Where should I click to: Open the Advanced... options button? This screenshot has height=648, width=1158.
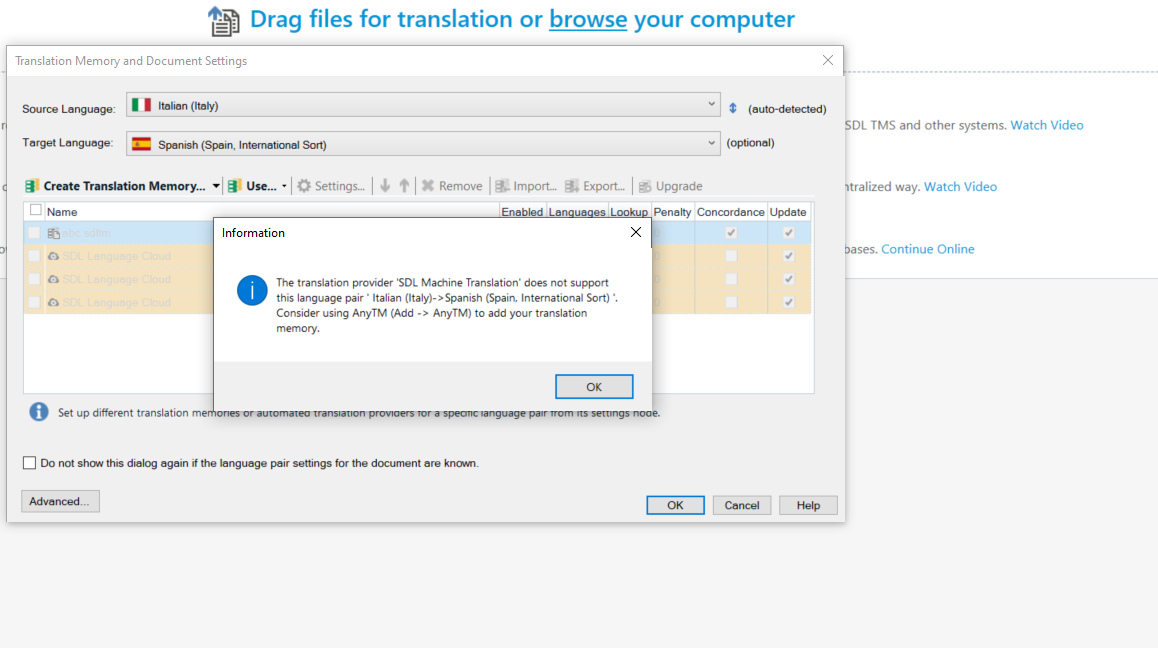[60, 501]
